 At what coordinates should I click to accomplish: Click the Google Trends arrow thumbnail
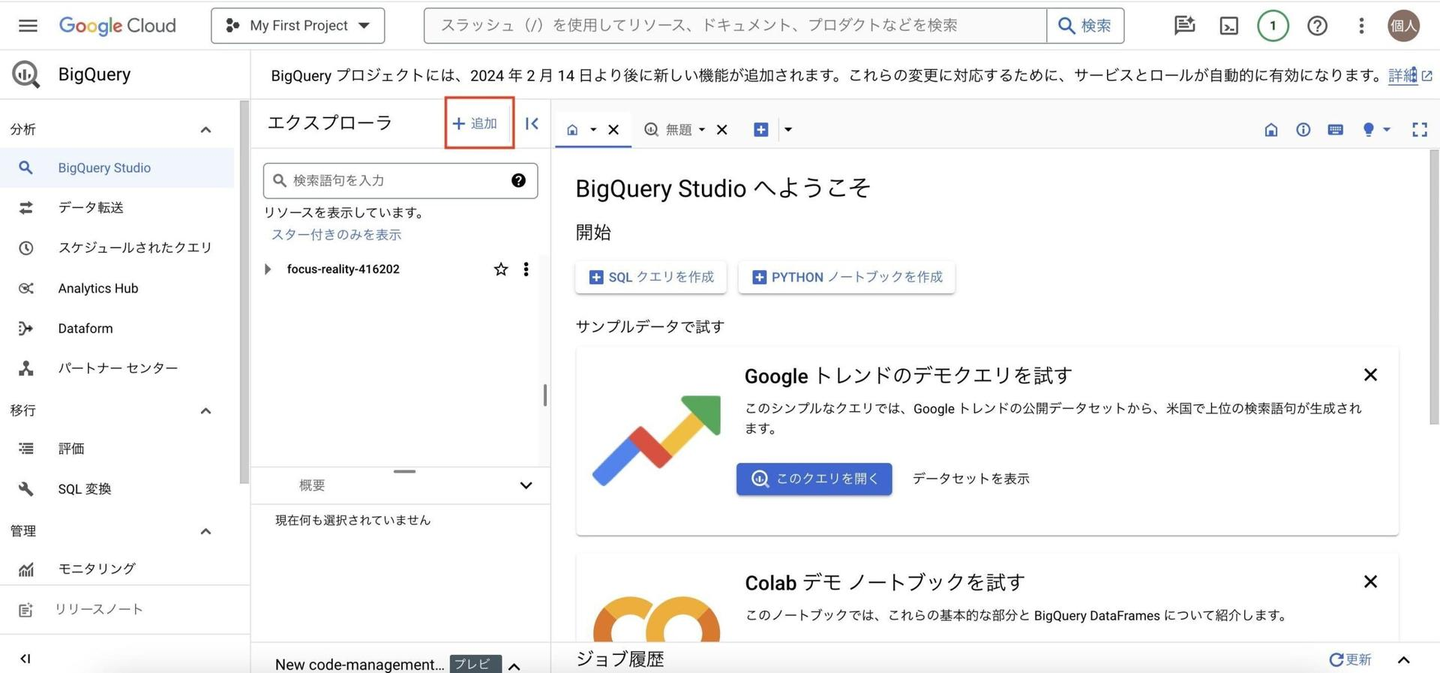coord(657,441)
